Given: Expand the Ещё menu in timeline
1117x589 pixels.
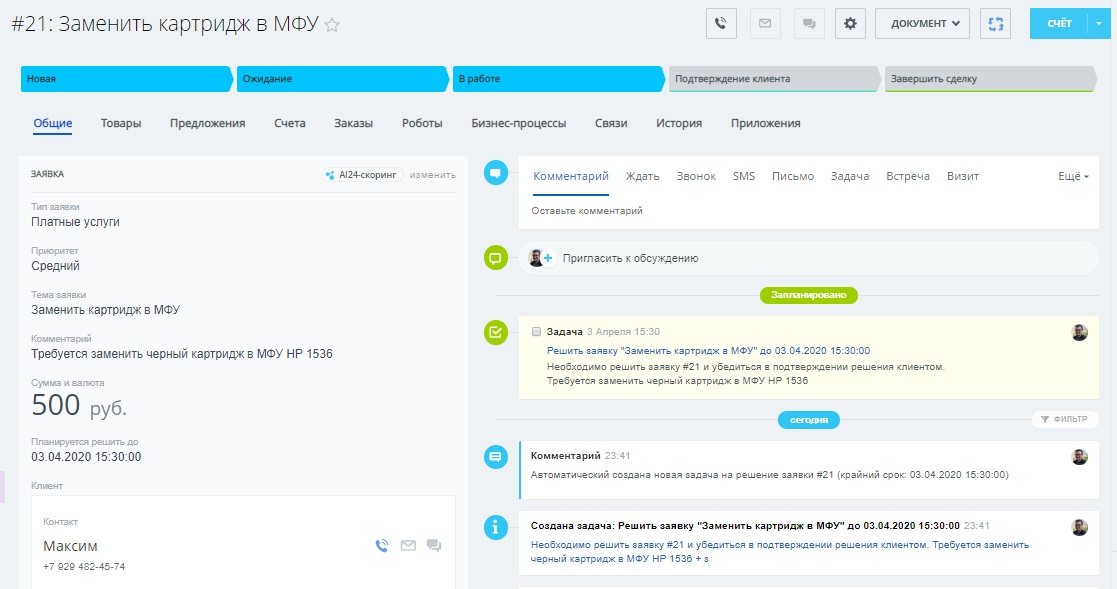Looking at the screenshot, I should 1073,176.
